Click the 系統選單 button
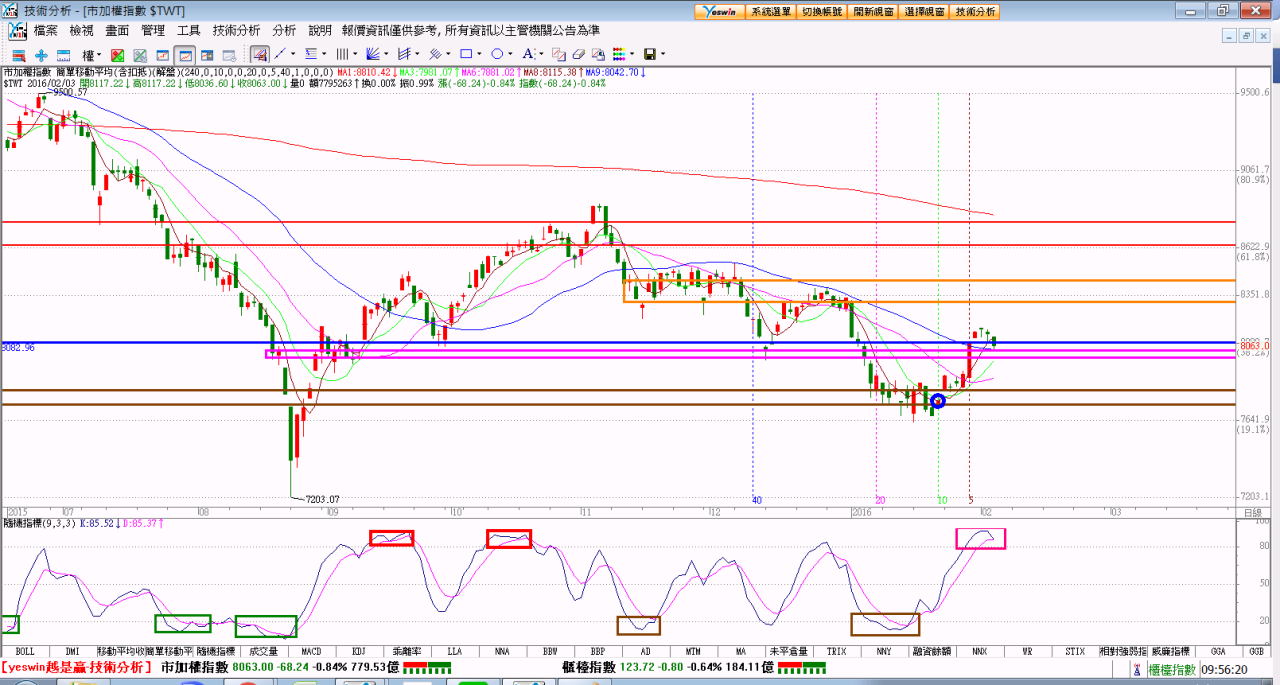 [x=770, y=11]
